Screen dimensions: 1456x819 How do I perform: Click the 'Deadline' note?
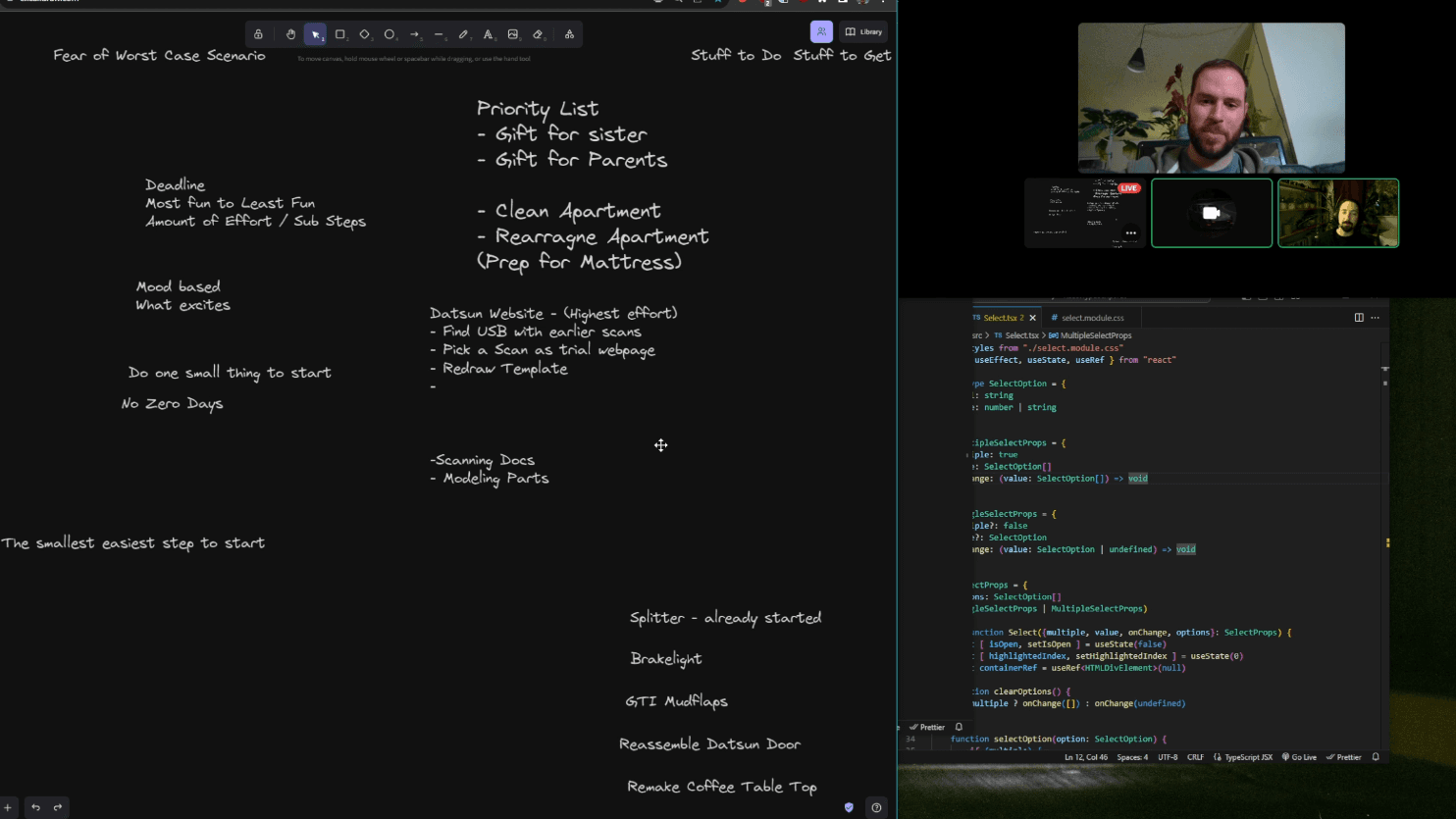tap(175, 185)
